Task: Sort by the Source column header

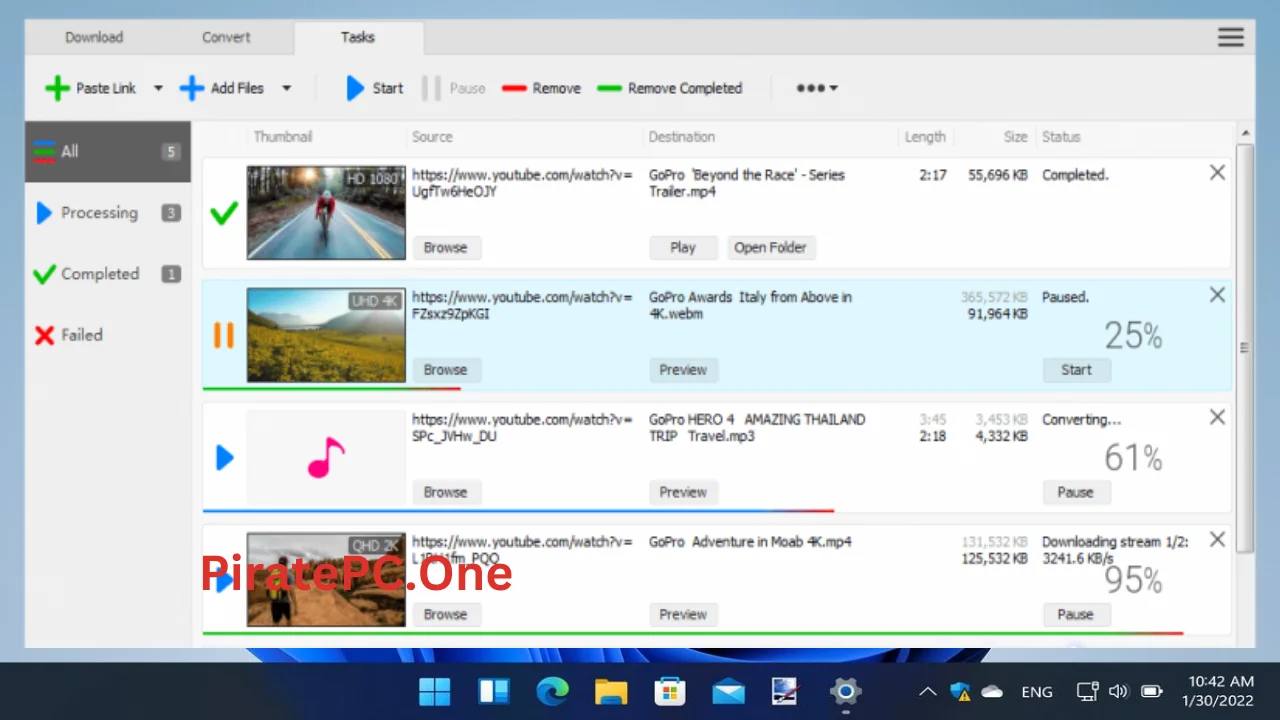Action: (x=432, y=137)
